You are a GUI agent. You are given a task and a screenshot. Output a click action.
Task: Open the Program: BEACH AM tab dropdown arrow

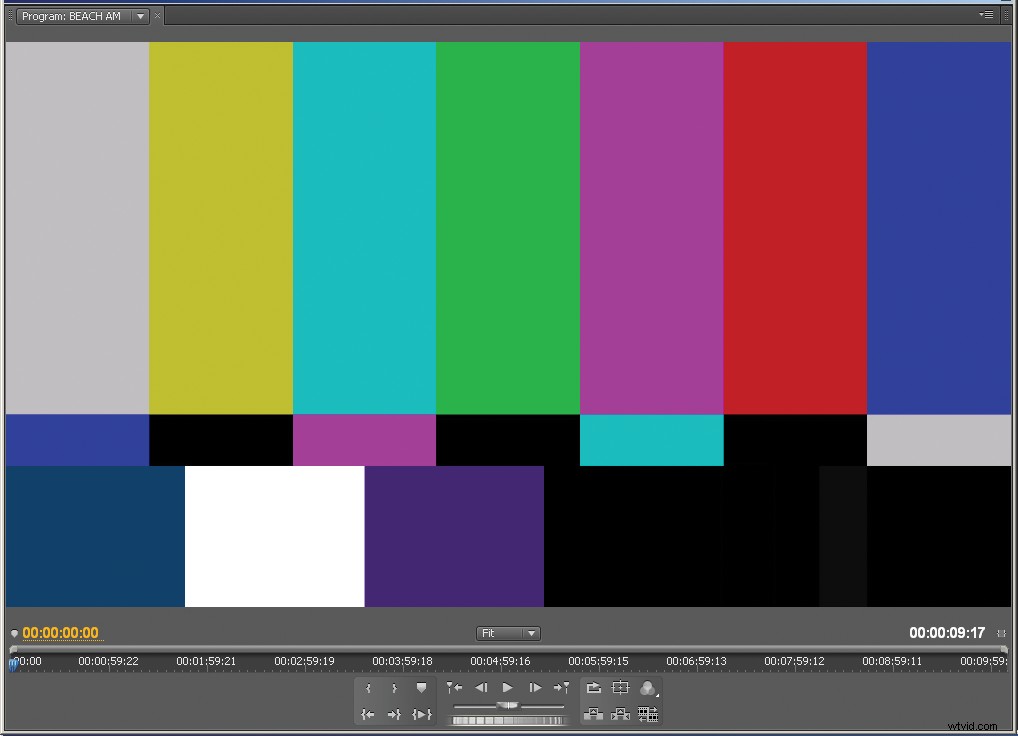point(140,16)
